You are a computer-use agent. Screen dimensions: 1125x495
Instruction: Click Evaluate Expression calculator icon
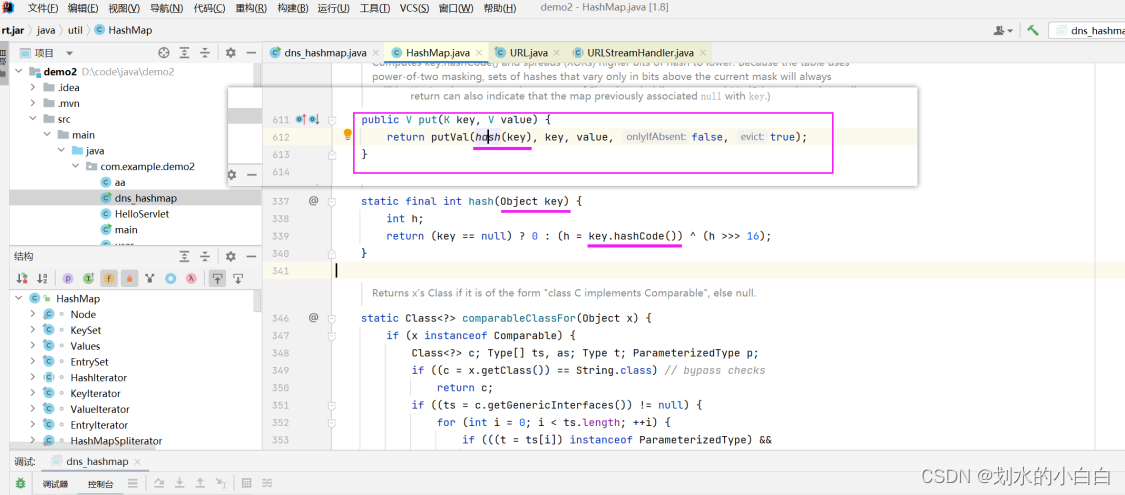[x=246, y=484]
